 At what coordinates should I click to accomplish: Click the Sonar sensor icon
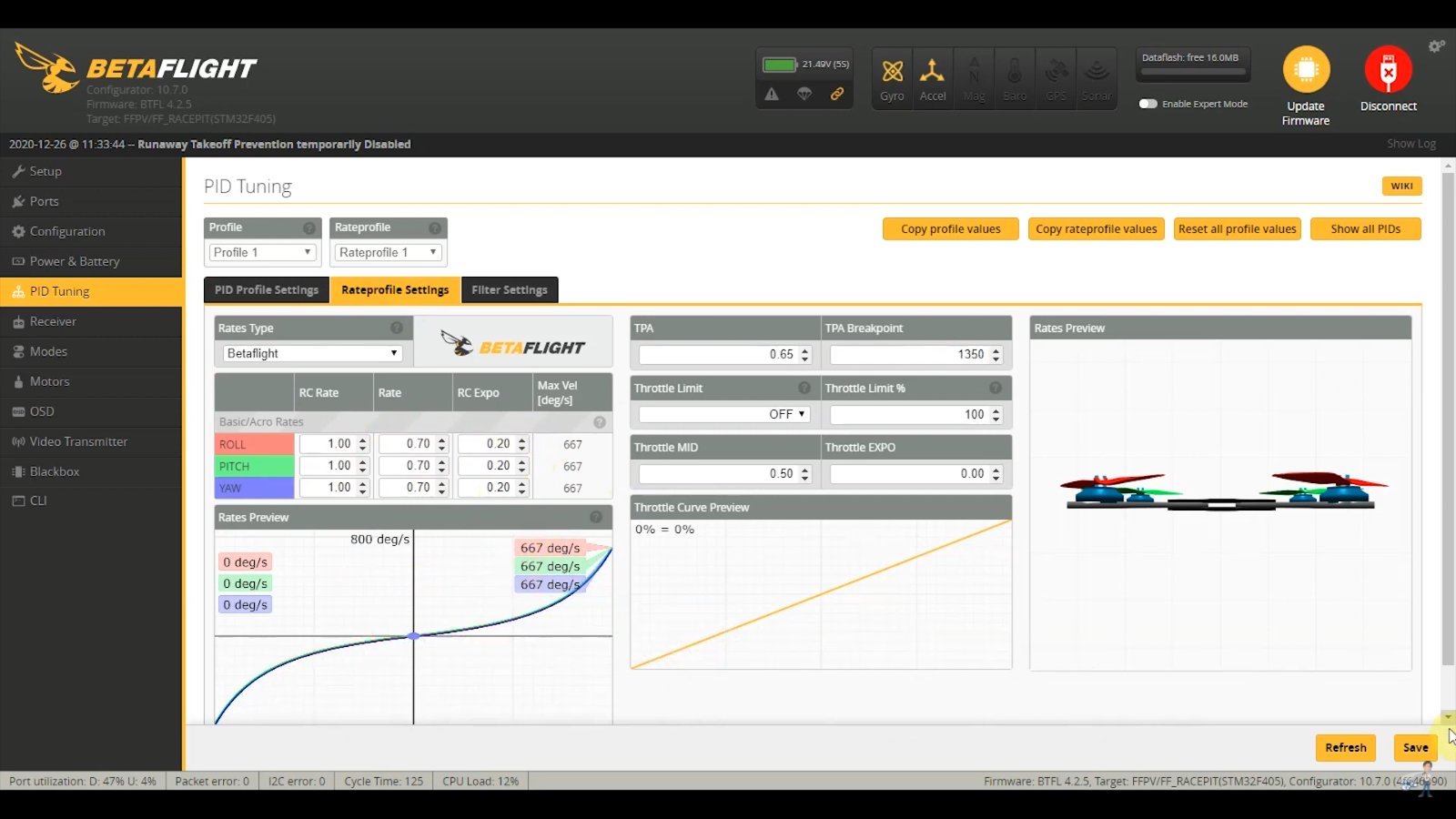coord(1097,78)
